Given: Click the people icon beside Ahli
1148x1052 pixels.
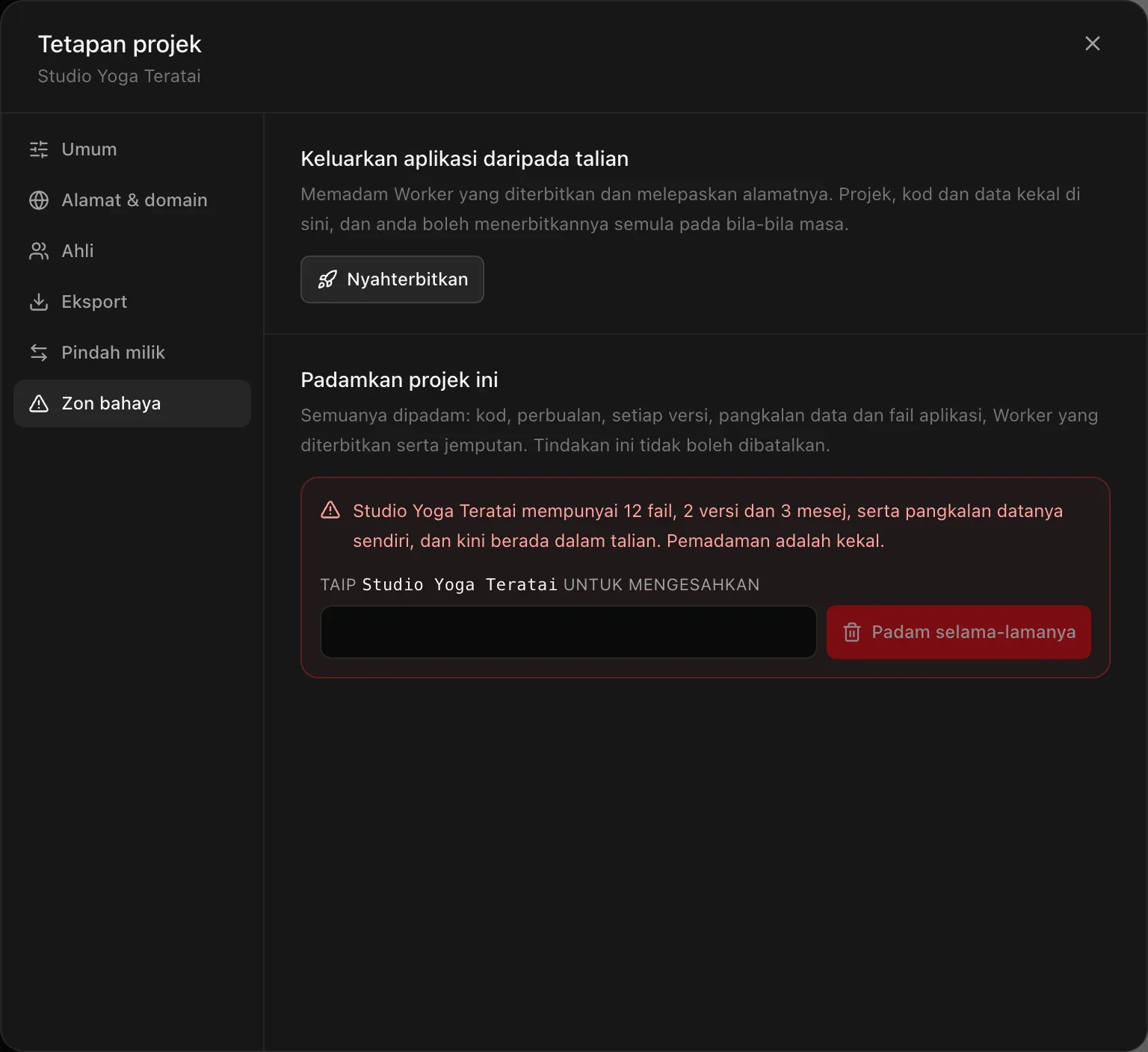Looking at the screenshot, I should pos(39,251).
